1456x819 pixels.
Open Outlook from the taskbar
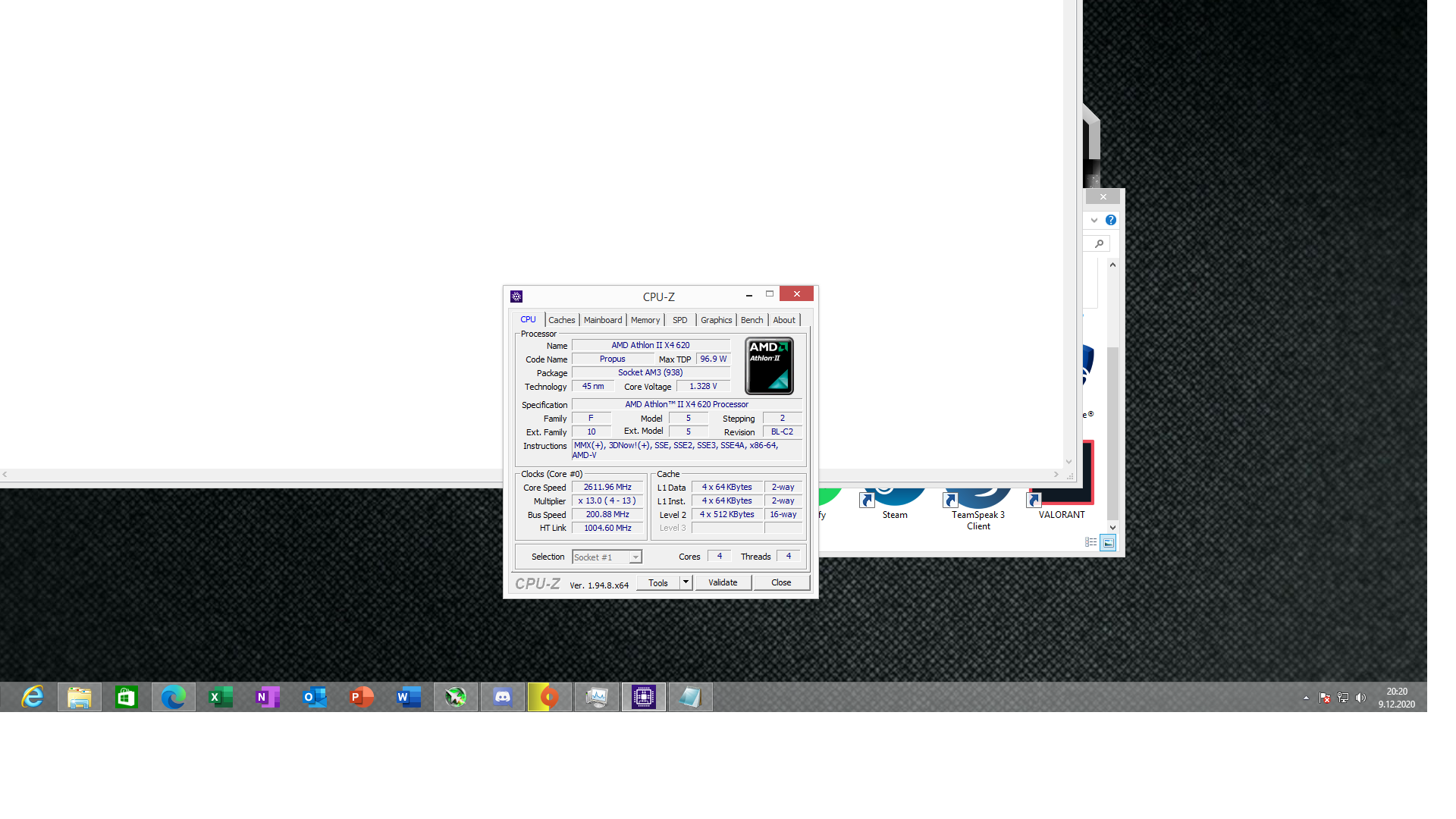(x=315, y=697)
